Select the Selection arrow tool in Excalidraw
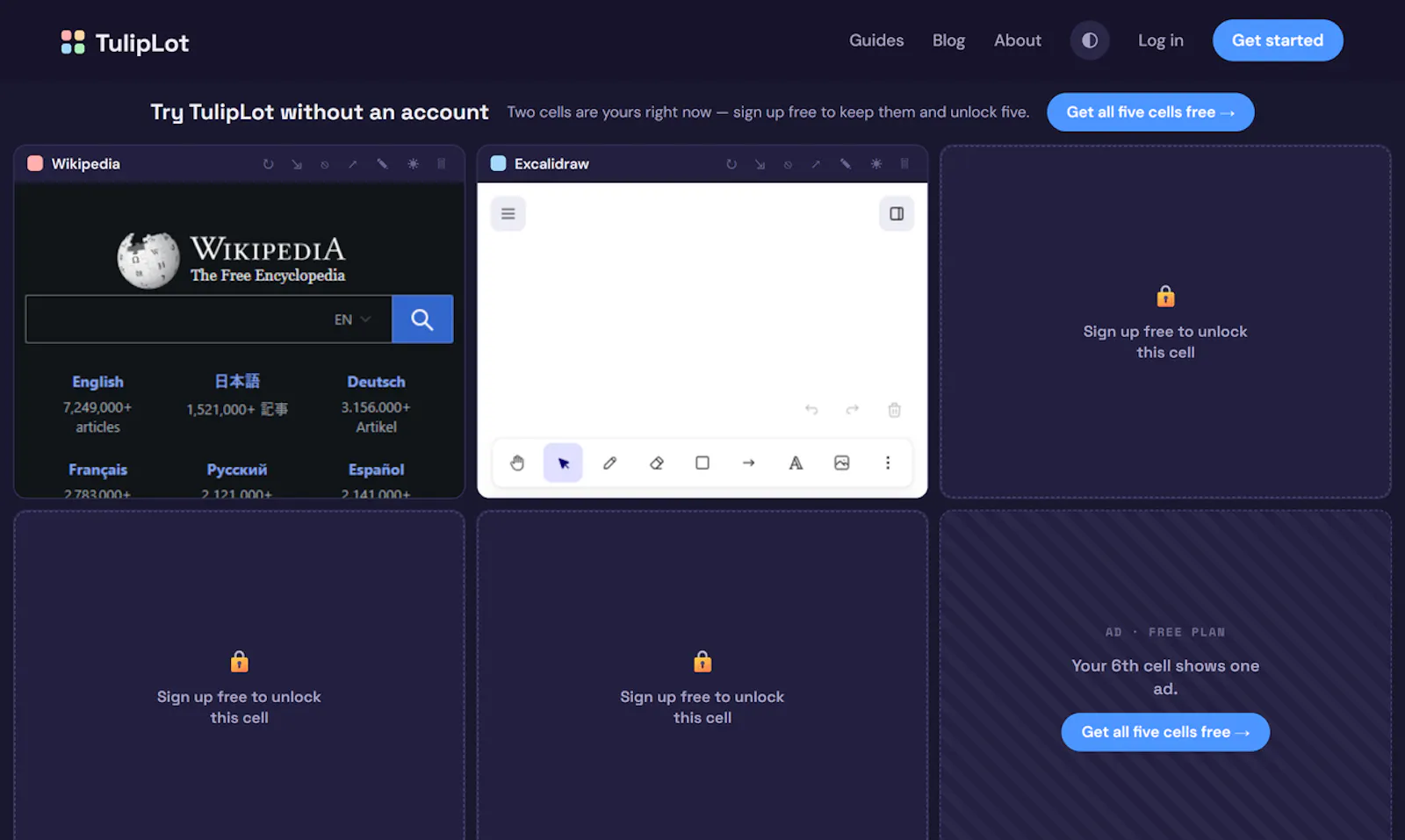This screenshot has height=840, width=1405. [563, 463]
